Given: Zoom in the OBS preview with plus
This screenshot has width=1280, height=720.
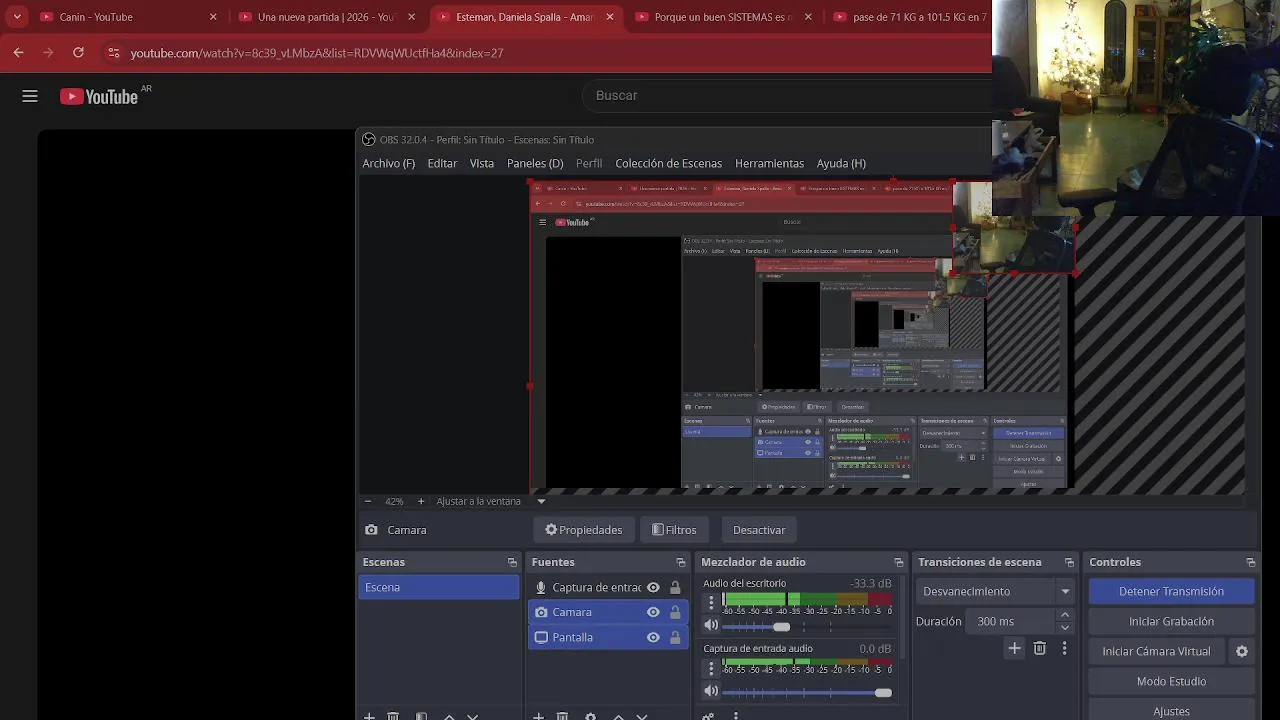Looking at the screenshot, I should click(x=421, y=501).
